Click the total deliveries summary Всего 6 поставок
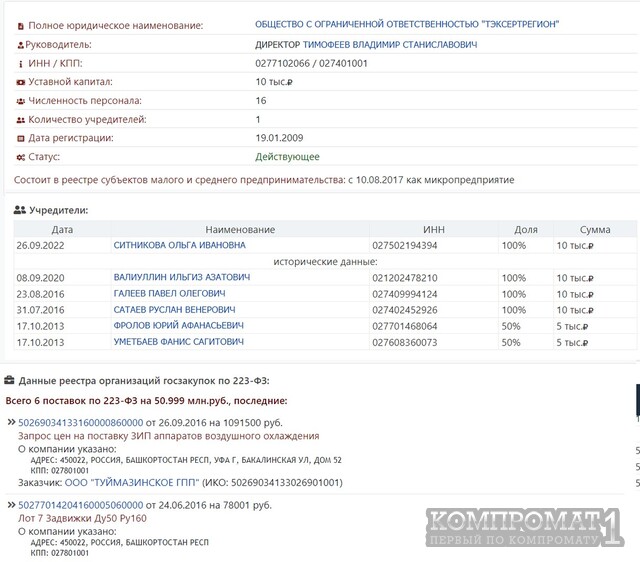 [147, 401]
